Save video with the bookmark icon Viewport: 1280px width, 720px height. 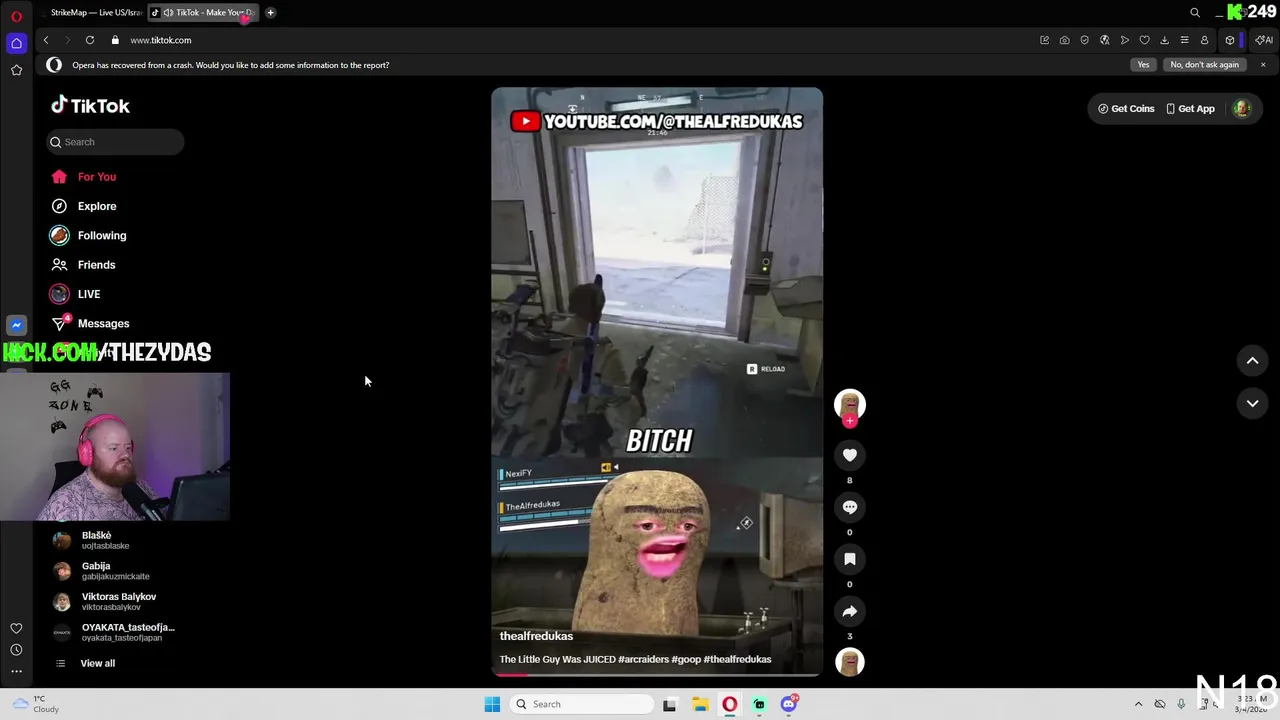pos(850,559)
